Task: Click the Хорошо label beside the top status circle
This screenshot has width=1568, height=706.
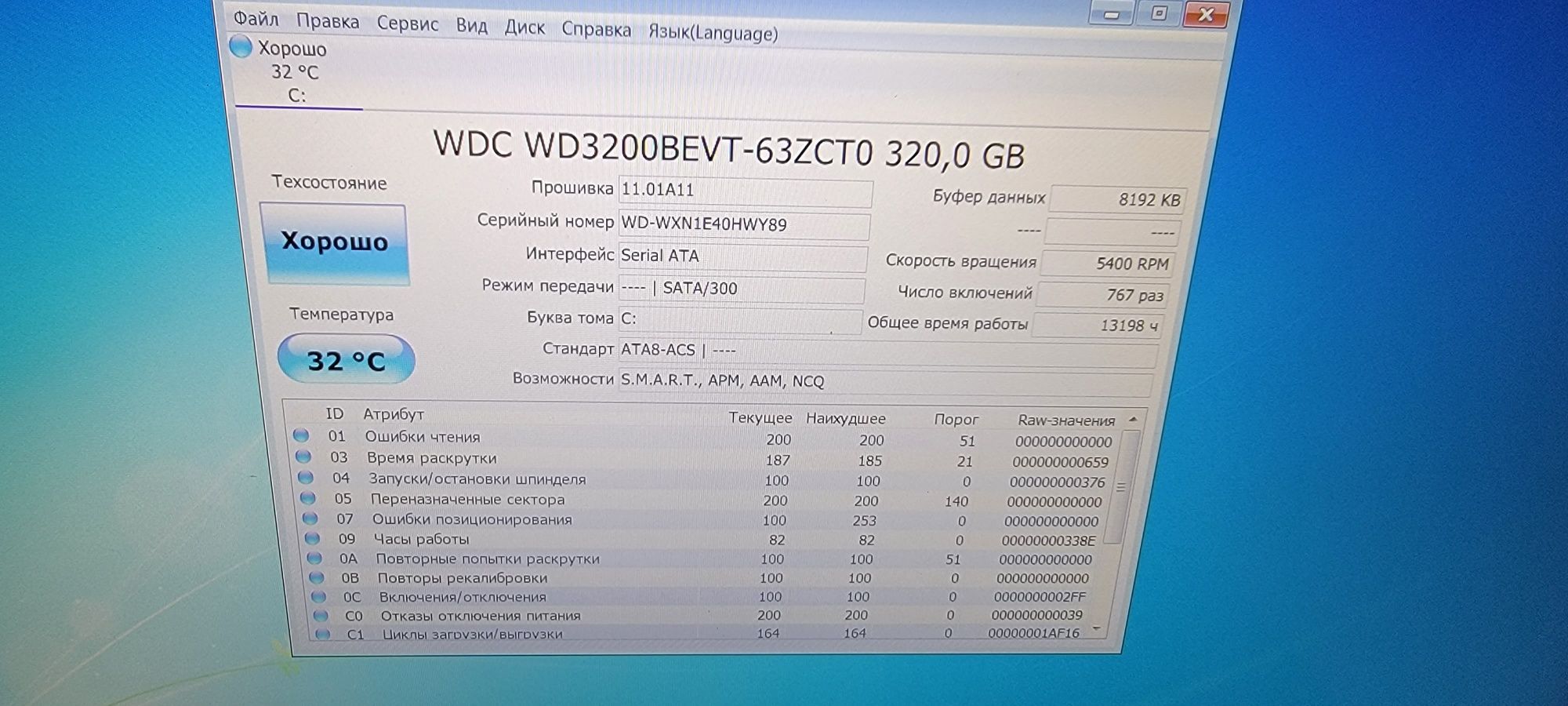Action: [292, 49]
